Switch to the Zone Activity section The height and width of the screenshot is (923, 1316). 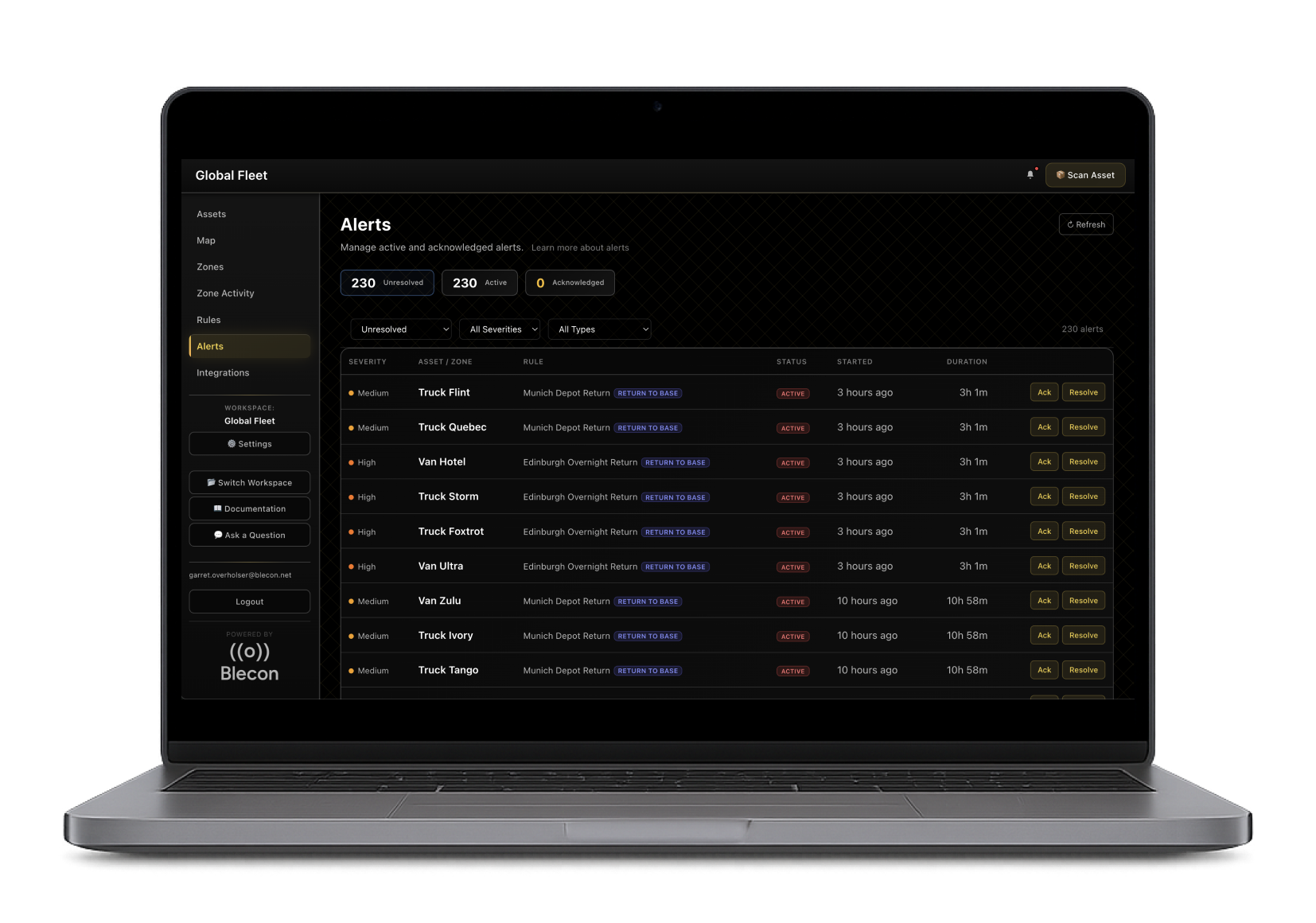(x=225, y=293)
